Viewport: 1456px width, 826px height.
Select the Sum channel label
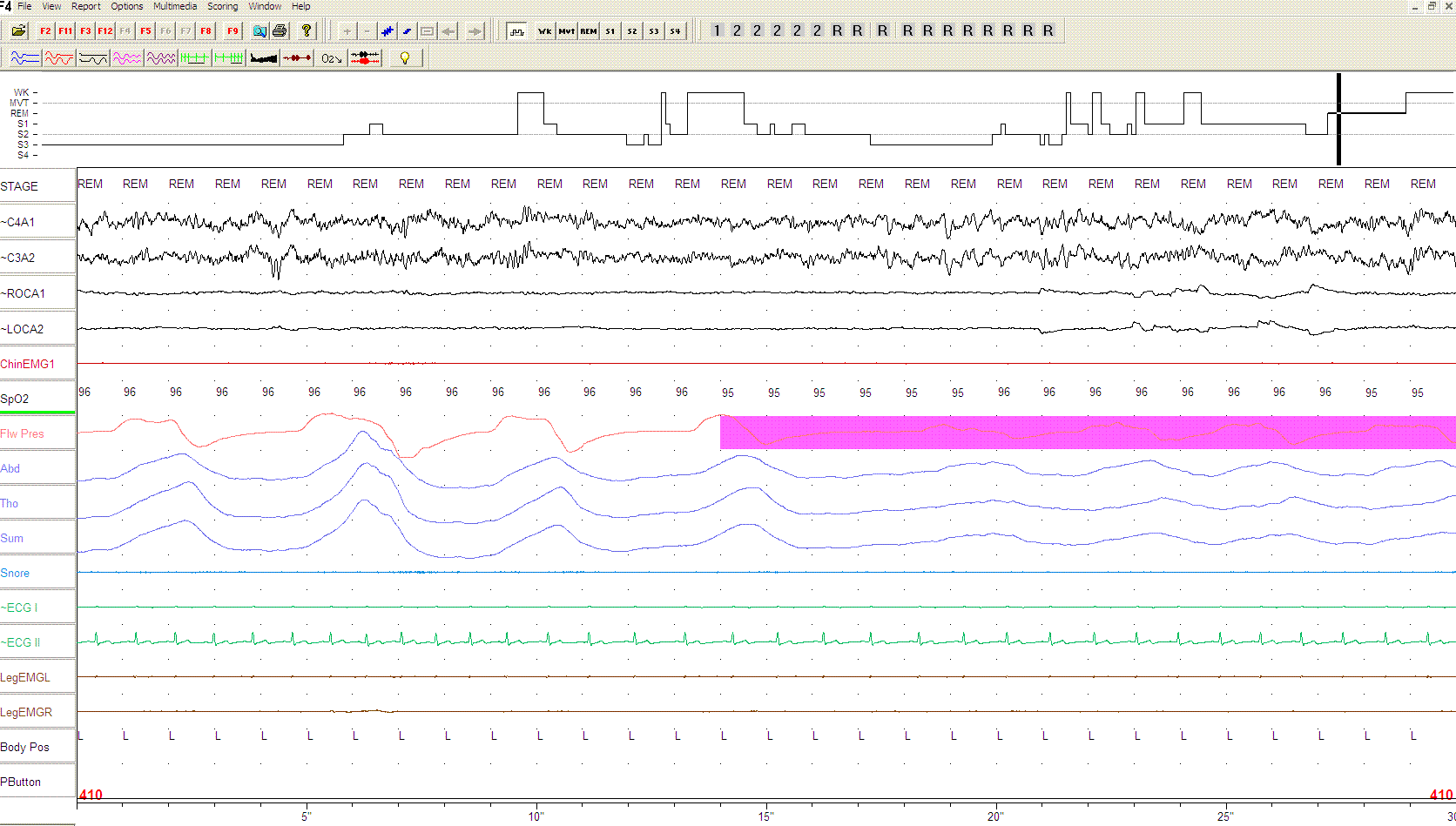pyautogui.click(x=37, y=538)
